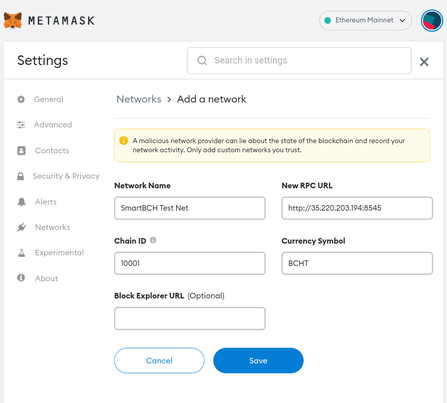Open the Ethereum Mainnet network dropdown
The height and width of the screenshot is (403, 447).
point(365,20)
